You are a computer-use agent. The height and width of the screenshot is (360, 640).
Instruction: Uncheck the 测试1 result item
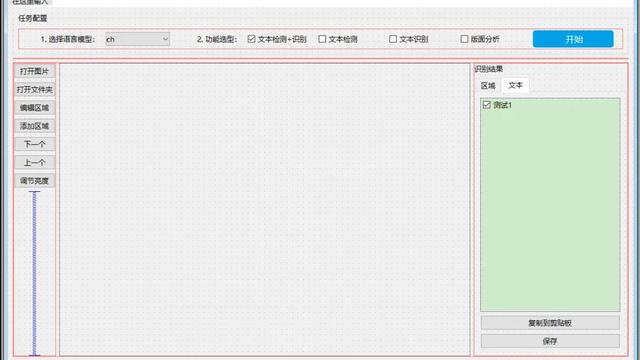point(487,105)
